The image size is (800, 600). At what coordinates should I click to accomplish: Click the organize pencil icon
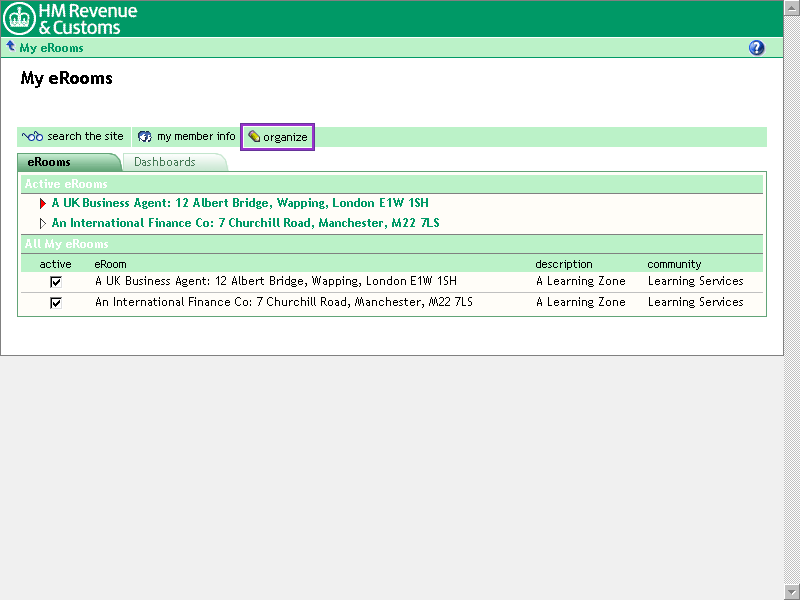tap(254, 137)
